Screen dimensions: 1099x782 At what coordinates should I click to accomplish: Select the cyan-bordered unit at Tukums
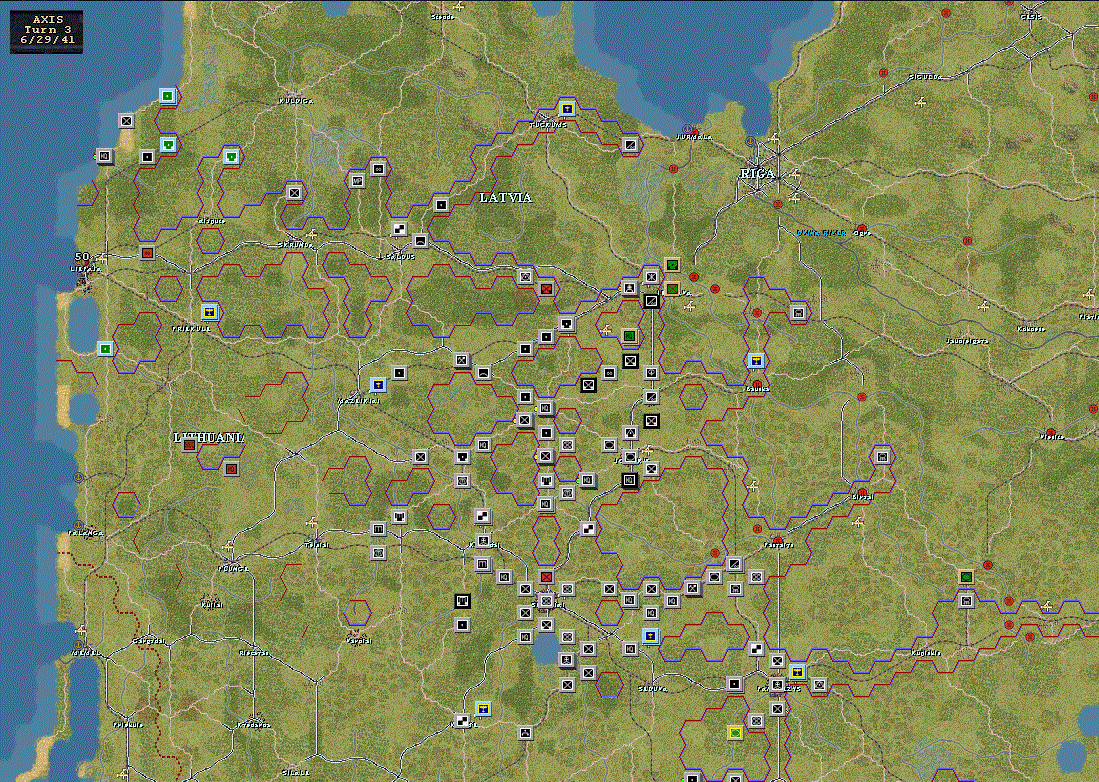tap(567, 109)
